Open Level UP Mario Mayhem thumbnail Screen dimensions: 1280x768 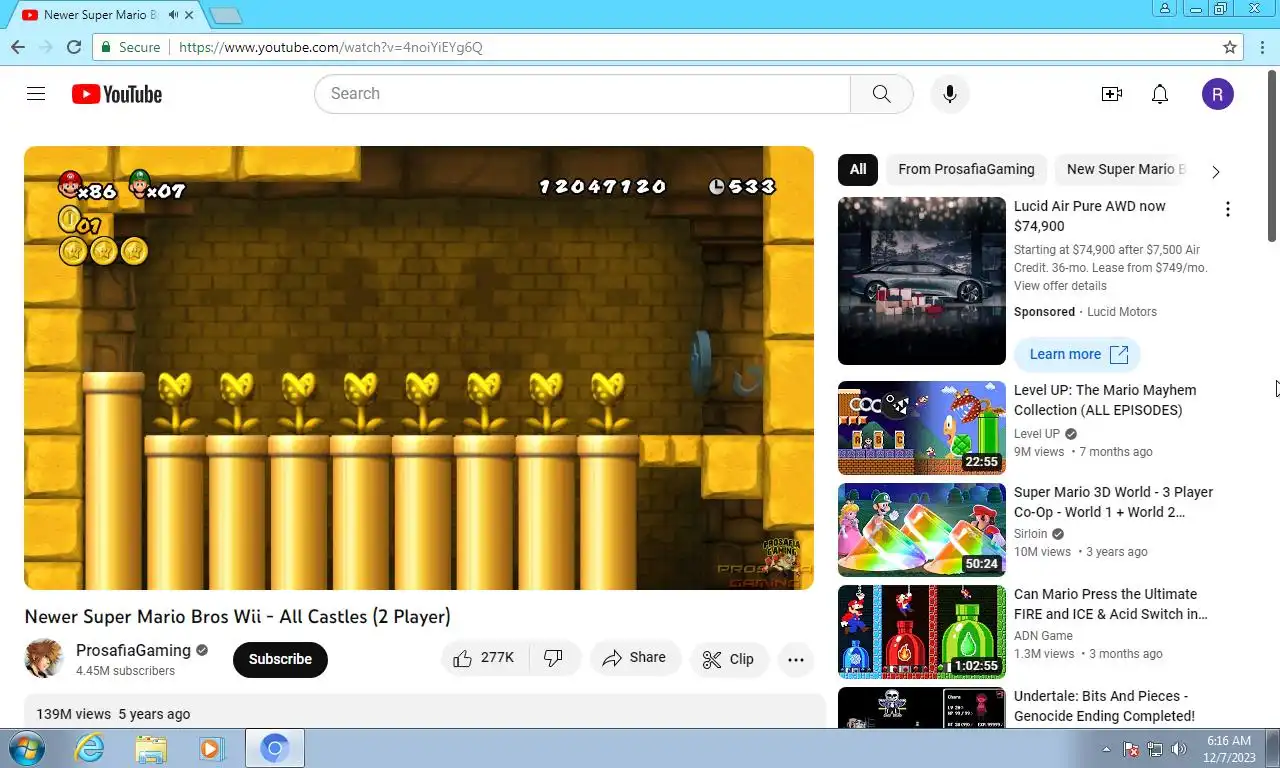[922, 428]
